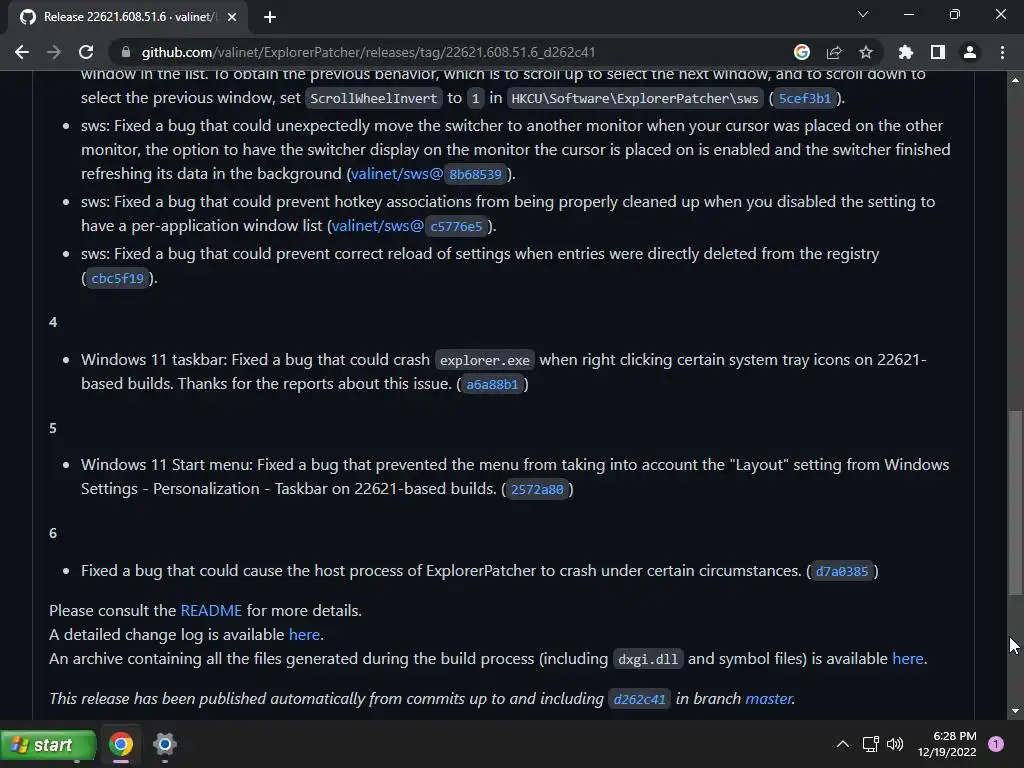This screenshot has height=768, width=1024.
Task: Open the Start menu button
Action: pos(48,745)
